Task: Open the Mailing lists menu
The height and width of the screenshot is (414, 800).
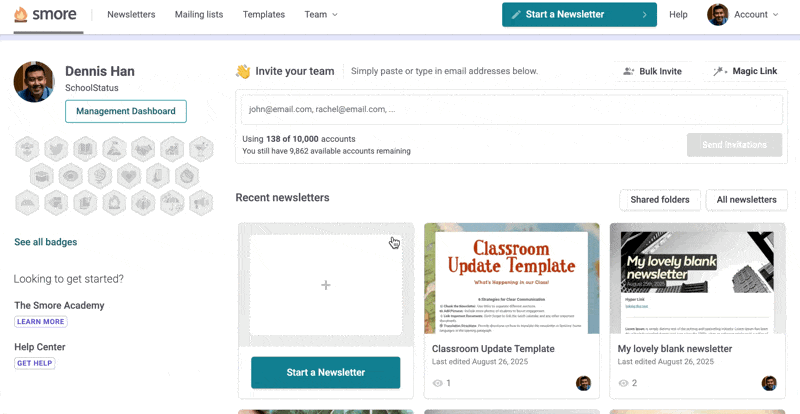Action: pos(206,14)
